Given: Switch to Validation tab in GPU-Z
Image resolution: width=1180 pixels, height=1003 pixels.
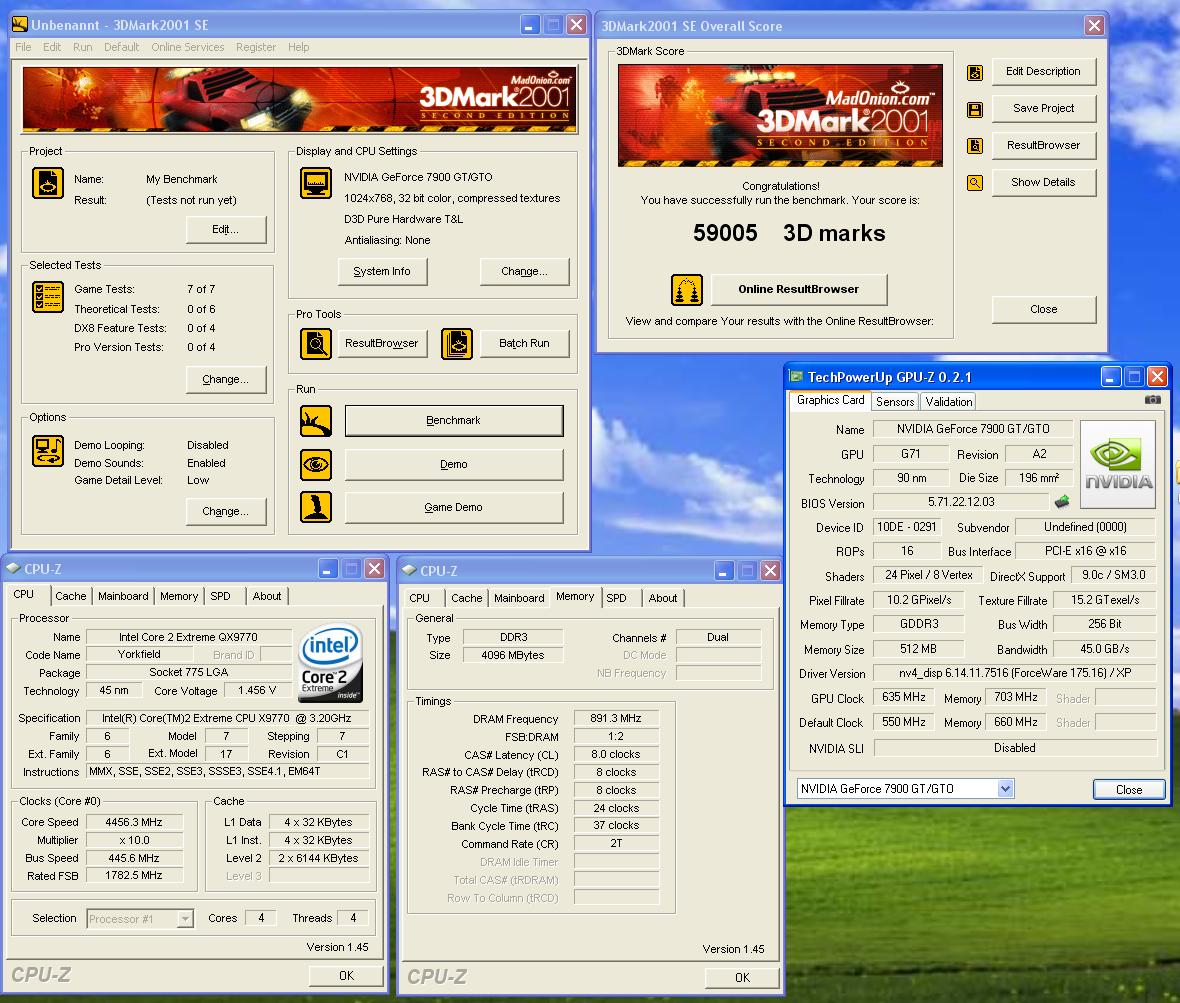Looking at the screenshot, I should pyautogui.click(x=948, y=402).
